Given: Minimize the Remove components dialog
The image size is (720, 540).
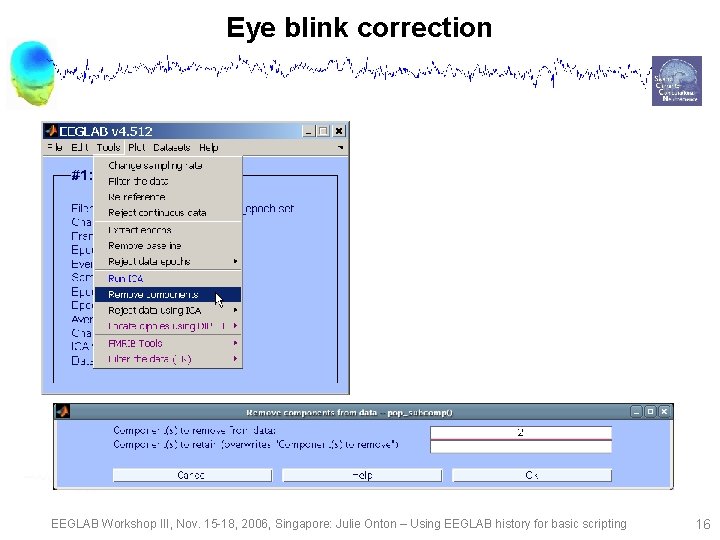Looking at the screenshot, I should pos(636,412).
